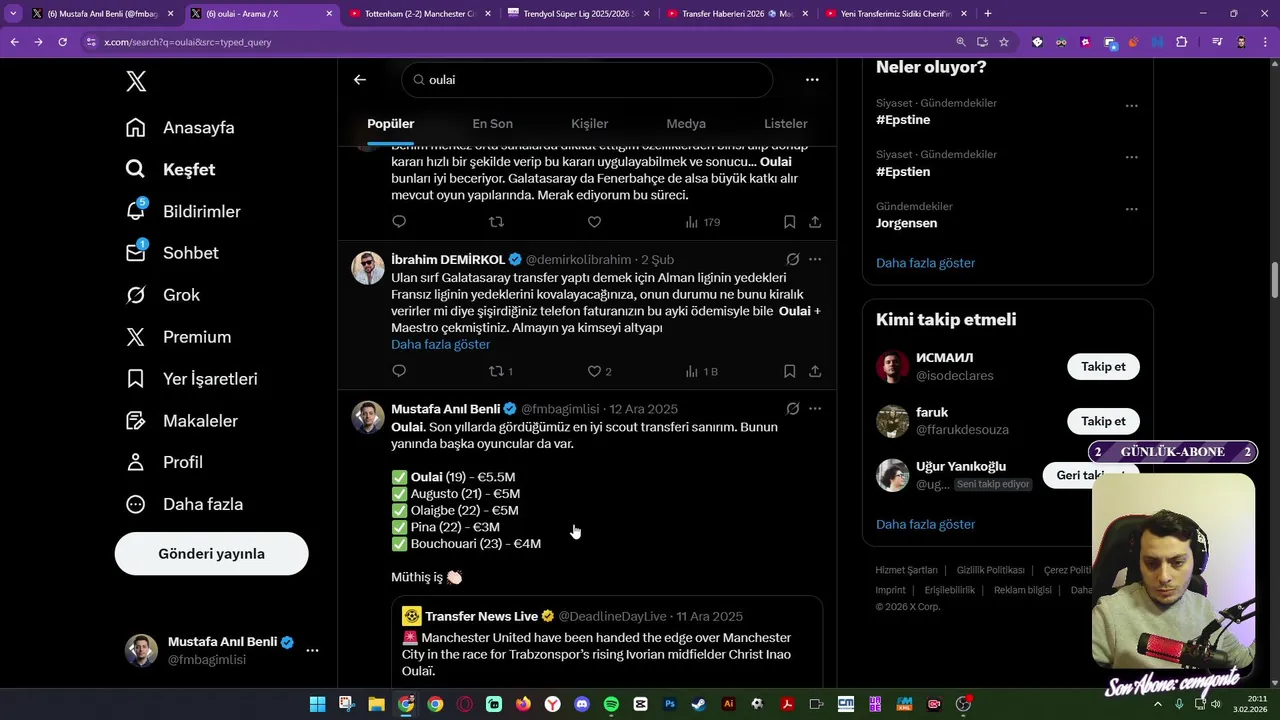Open more options on Mustafa Anıl Benli's tweet

[815, 409]
